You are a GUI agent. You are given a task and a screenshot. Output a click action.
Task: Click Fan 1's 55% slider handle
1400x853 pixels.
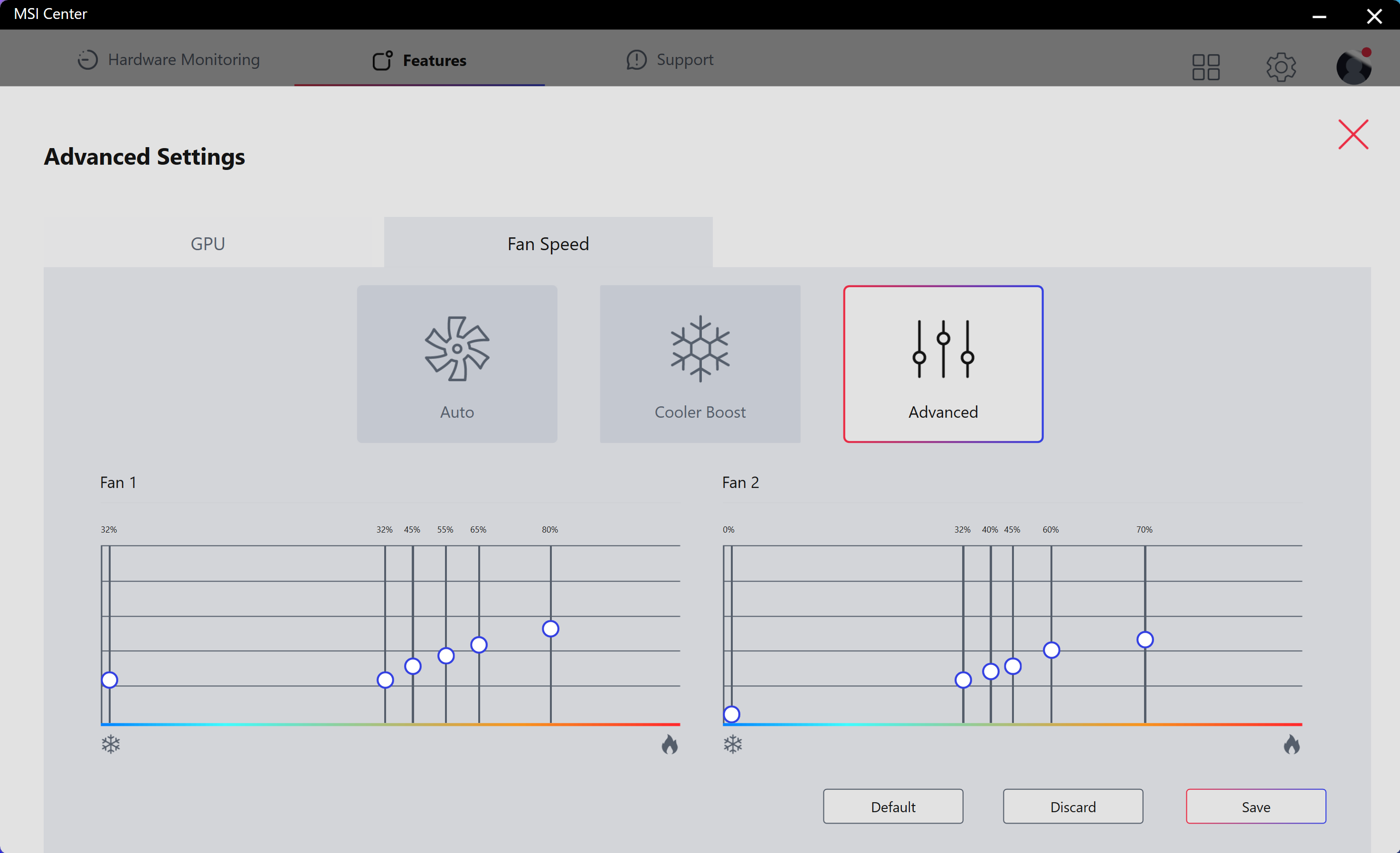point(446,656)
